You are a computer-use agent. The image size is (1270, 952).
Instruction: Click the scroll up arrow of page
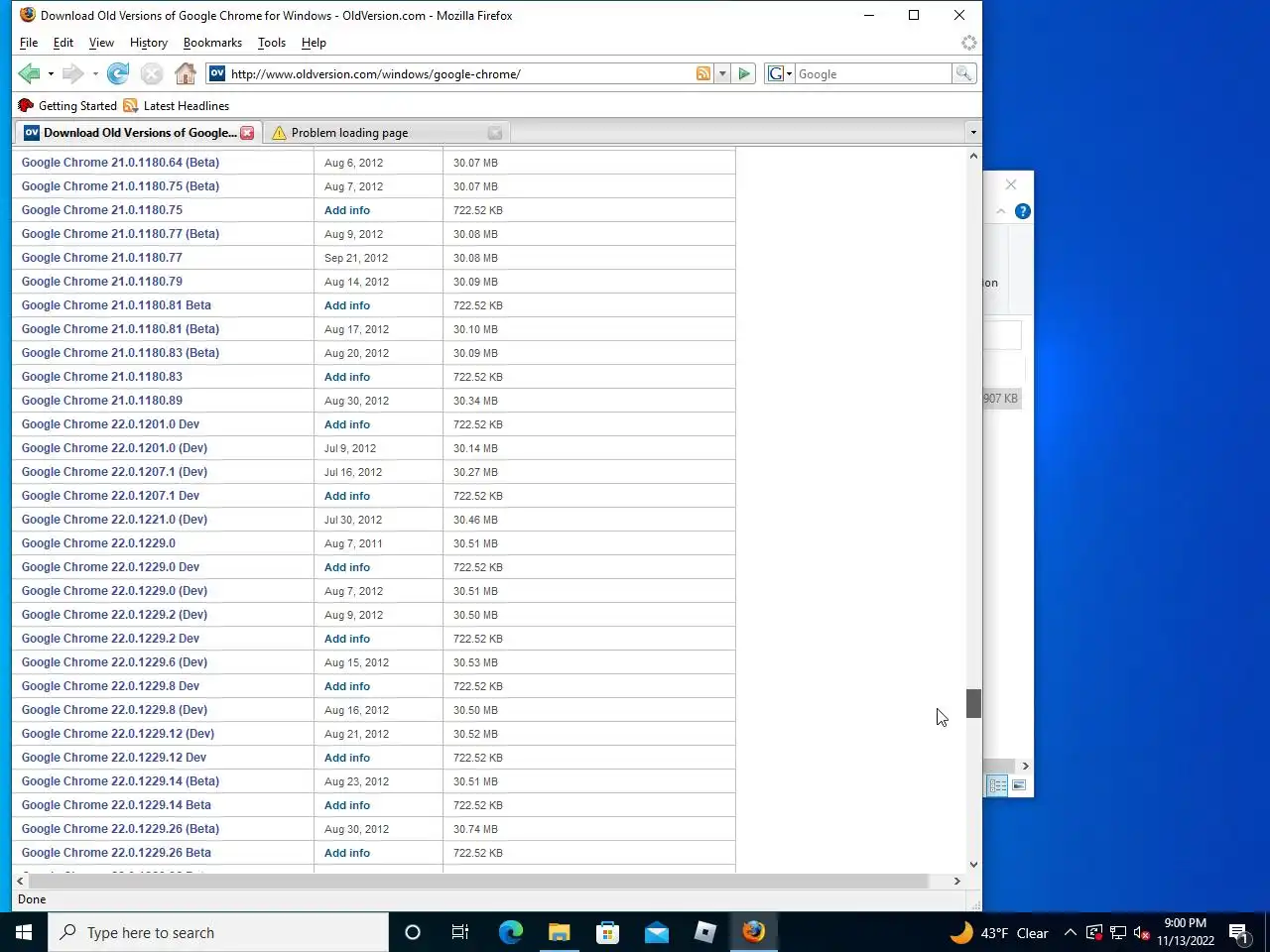coord(973,156)
